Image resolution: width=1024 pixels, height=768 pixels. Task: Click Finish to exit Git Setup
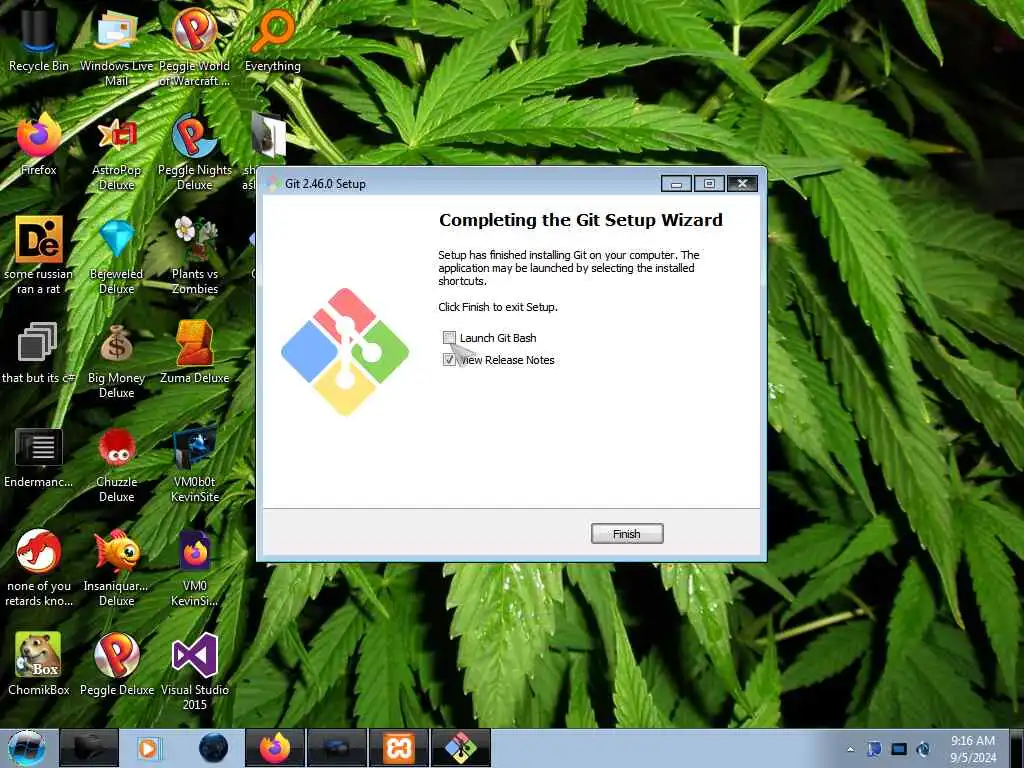(627, 534)
